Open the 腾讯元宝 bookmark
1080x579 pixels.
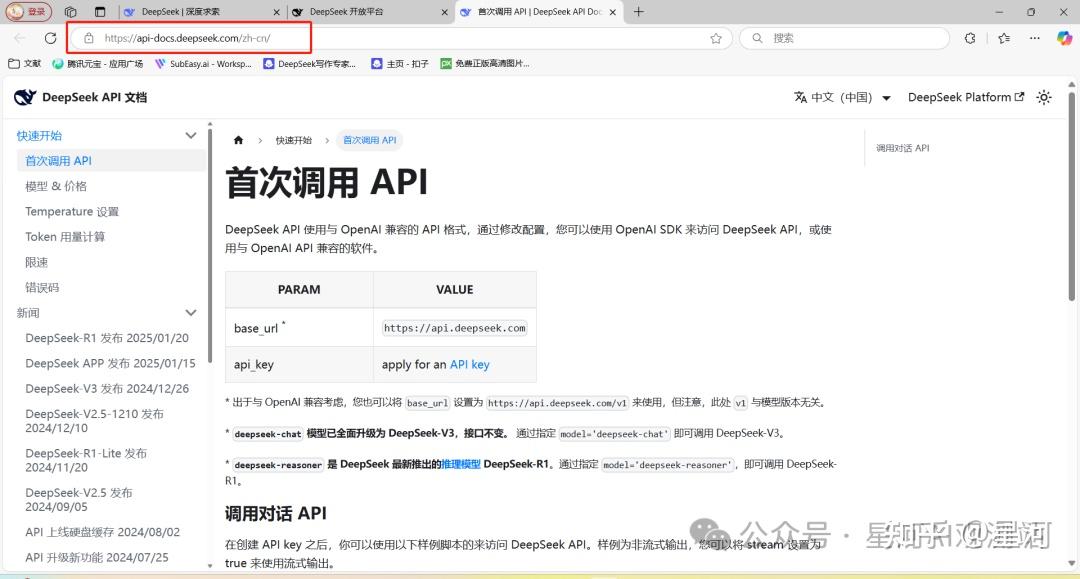click(98, 63)
